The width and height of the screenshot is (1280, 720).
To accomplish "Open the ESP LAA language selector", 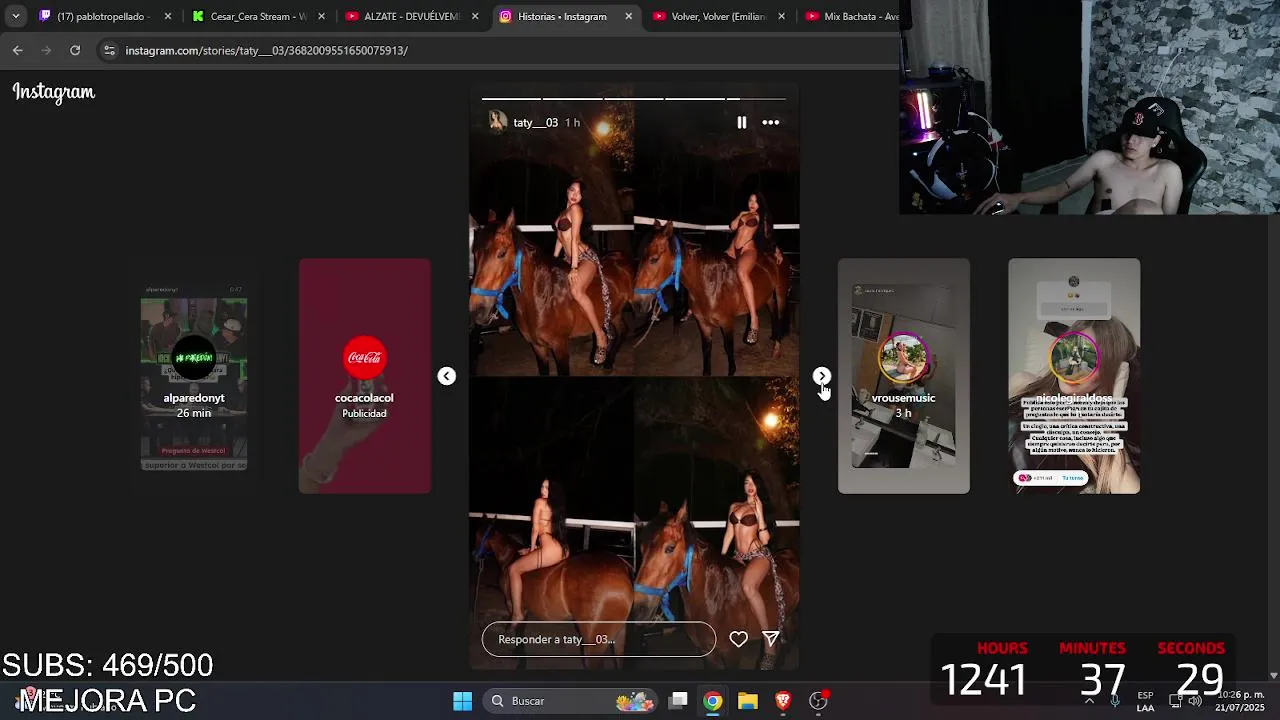I will click(x=1145, y=701).
